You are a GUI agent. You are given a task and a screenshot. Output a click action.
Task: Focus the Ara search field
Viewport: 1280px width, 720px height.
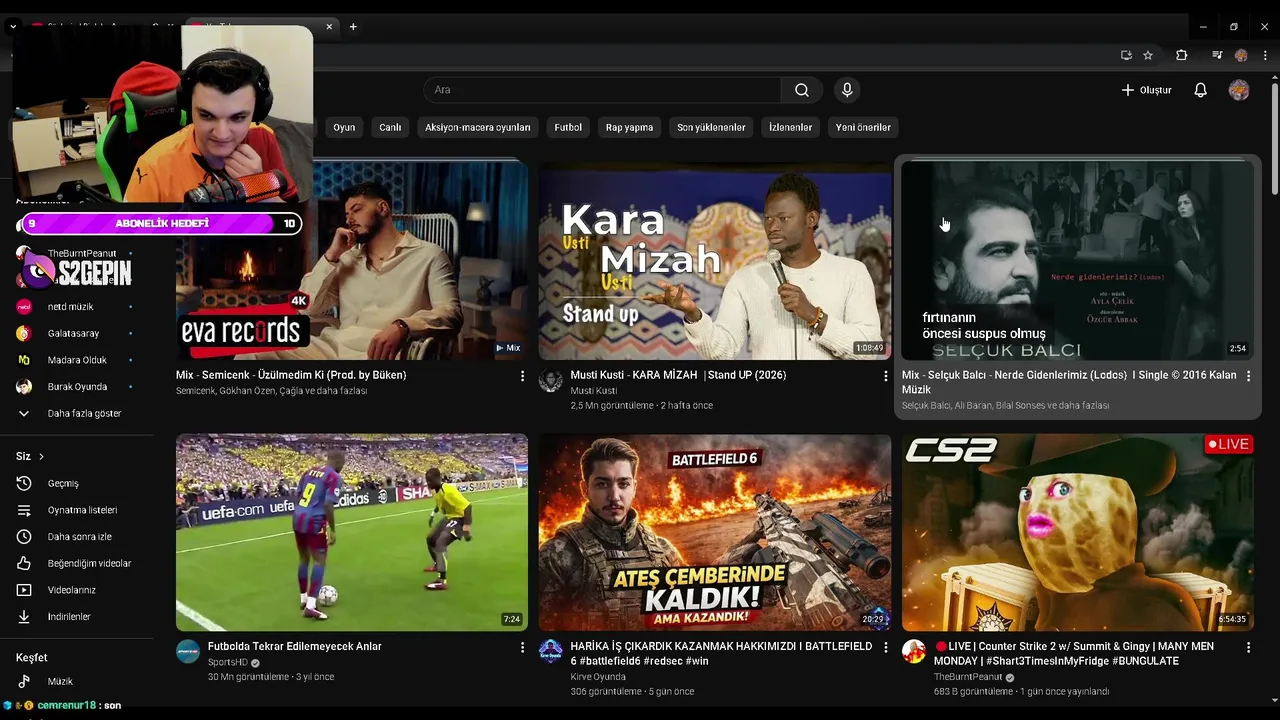[x=602, y=90]
